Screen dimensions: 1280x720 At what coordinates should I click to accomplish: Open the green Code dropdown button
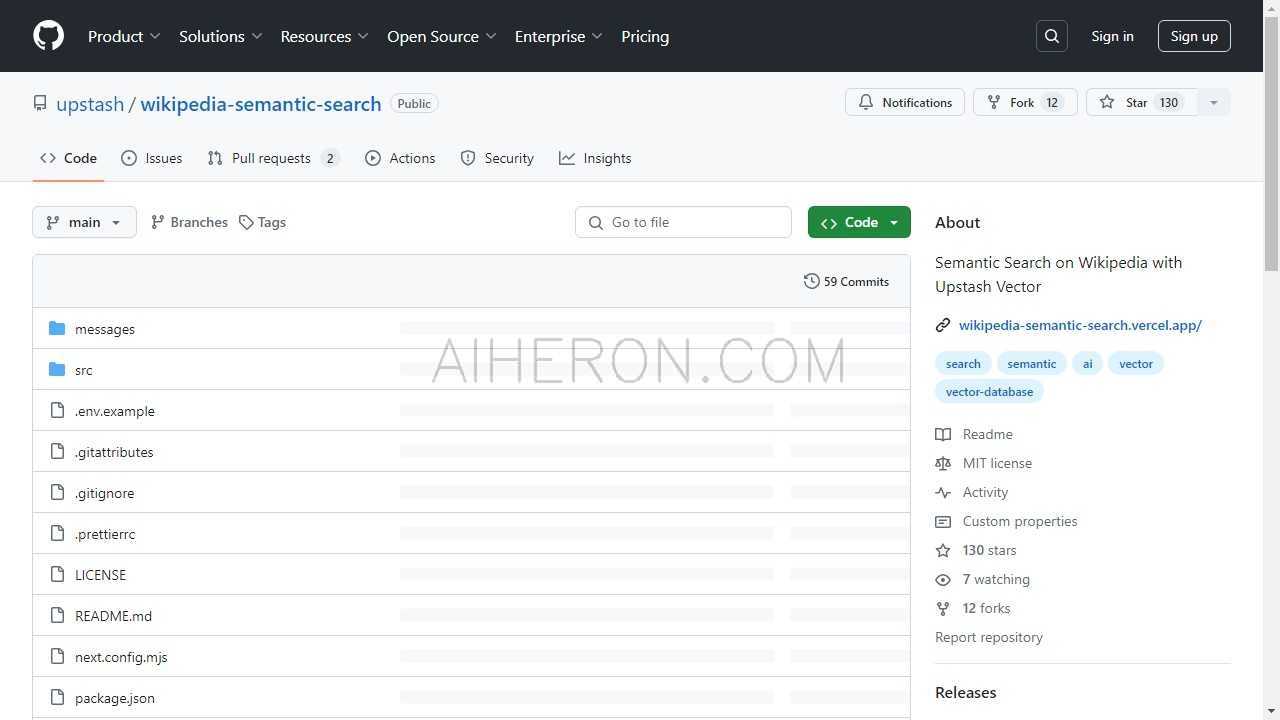859,222
